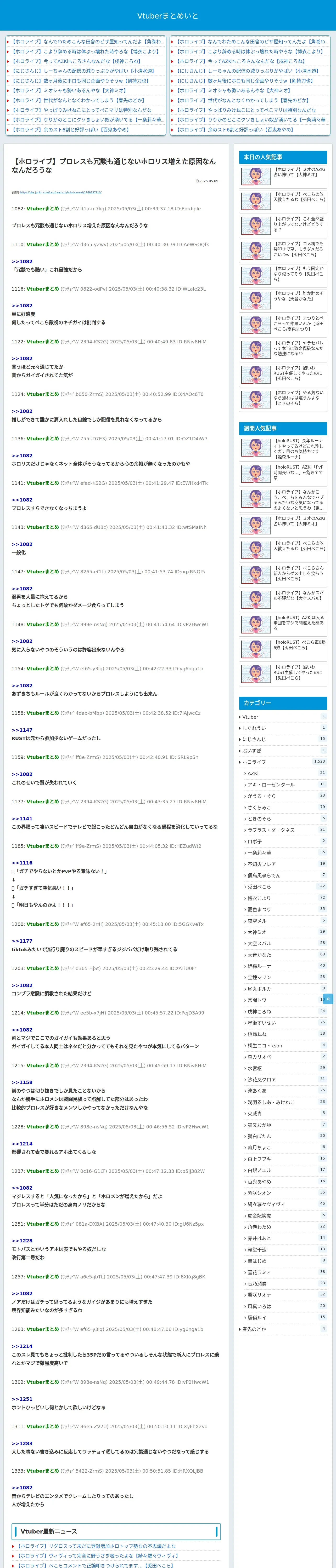This screenshot has height=1568, width=336.
Task: Open the 不知火フレア subcategory
Action: 285,864
